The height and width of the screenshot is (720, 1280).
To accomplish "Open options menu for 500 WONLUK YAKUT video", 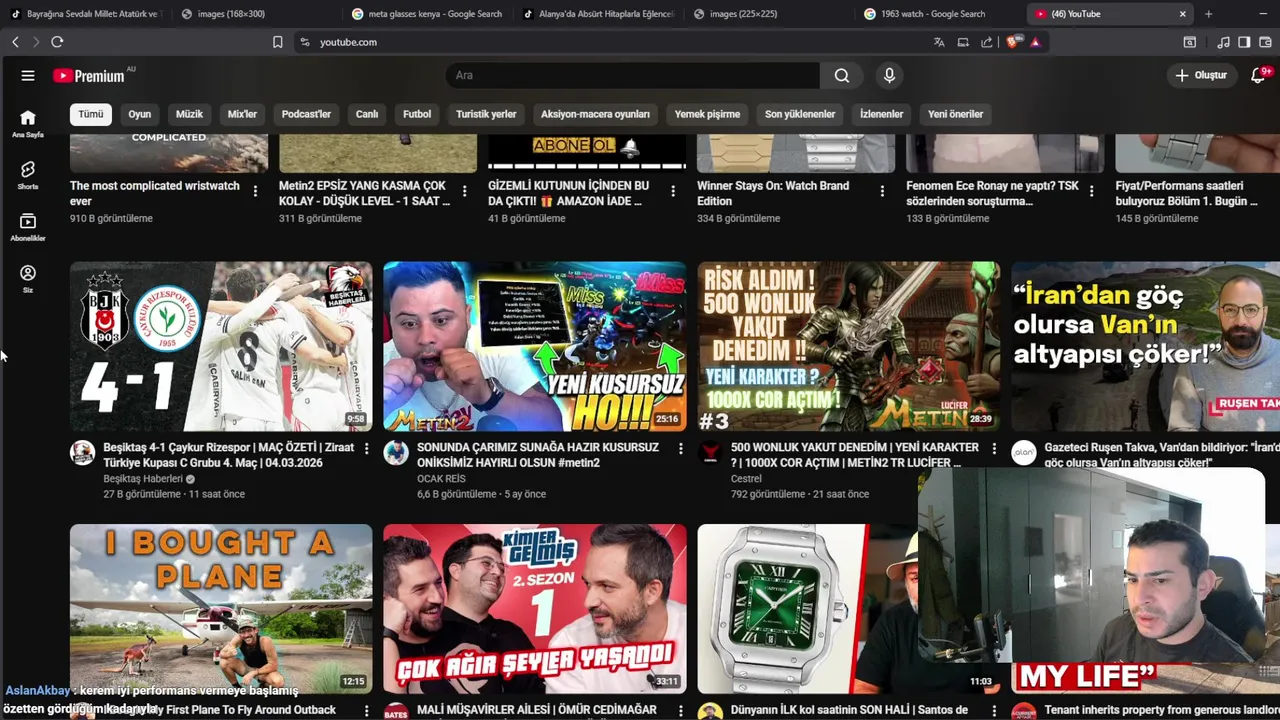I will (x=993, y=449).
